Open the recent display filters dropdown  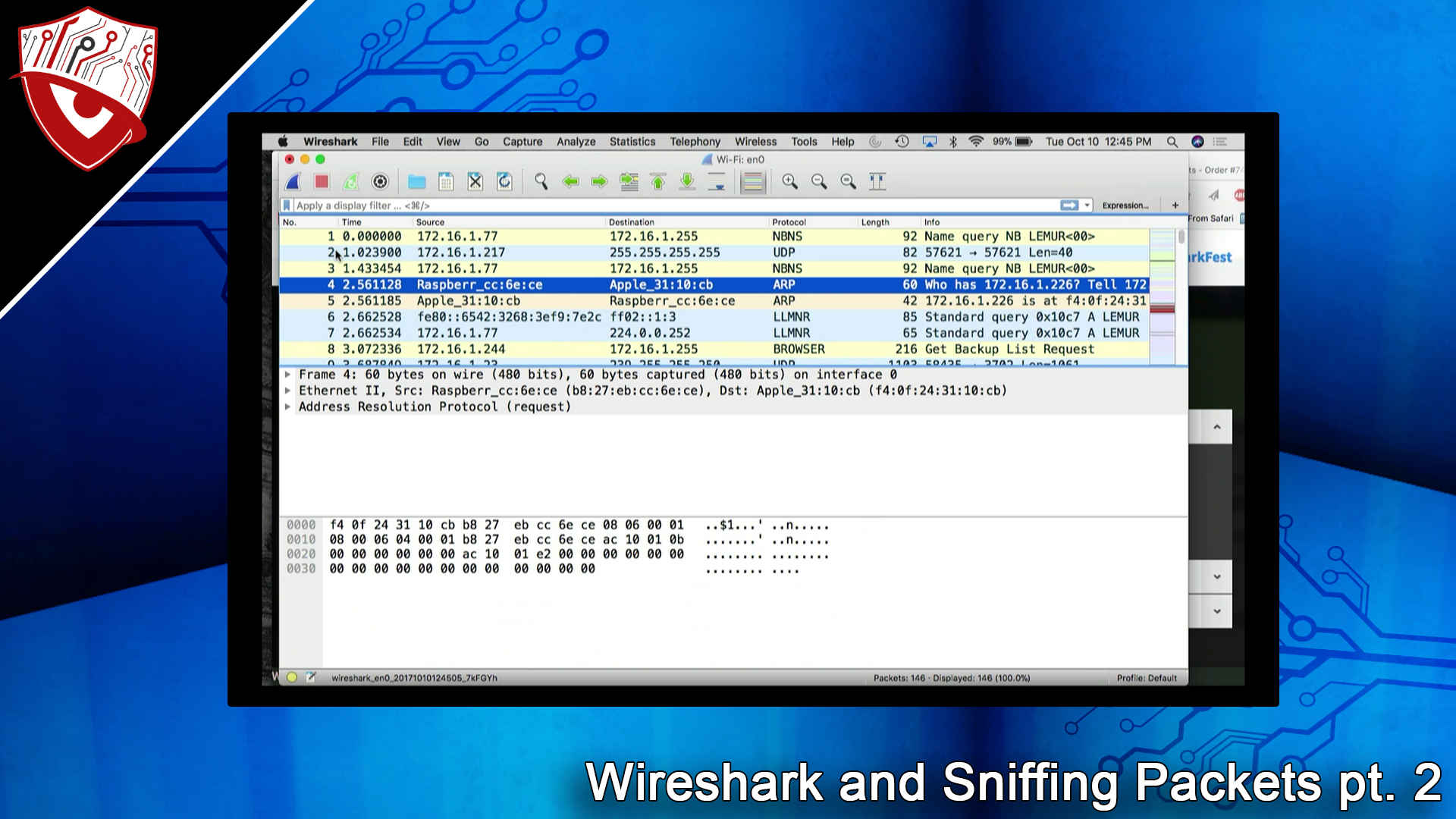coord(1087,206)
